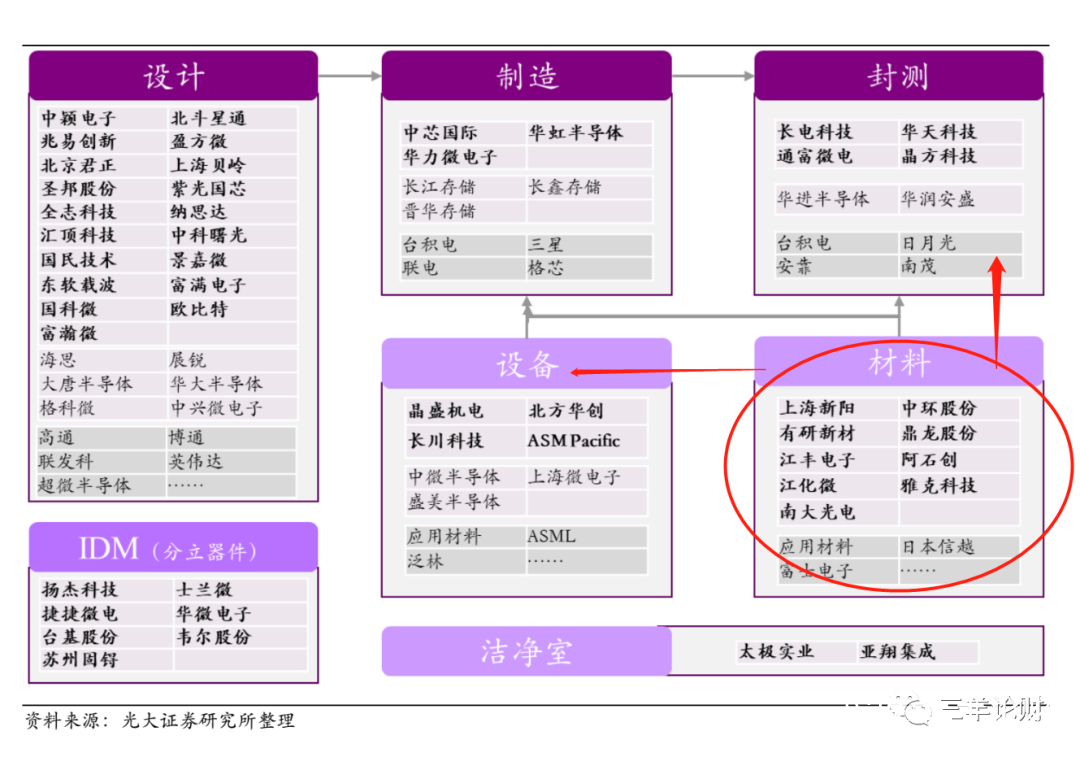Select the text 英伟达
1080x757 pixels.
point(196,462)
